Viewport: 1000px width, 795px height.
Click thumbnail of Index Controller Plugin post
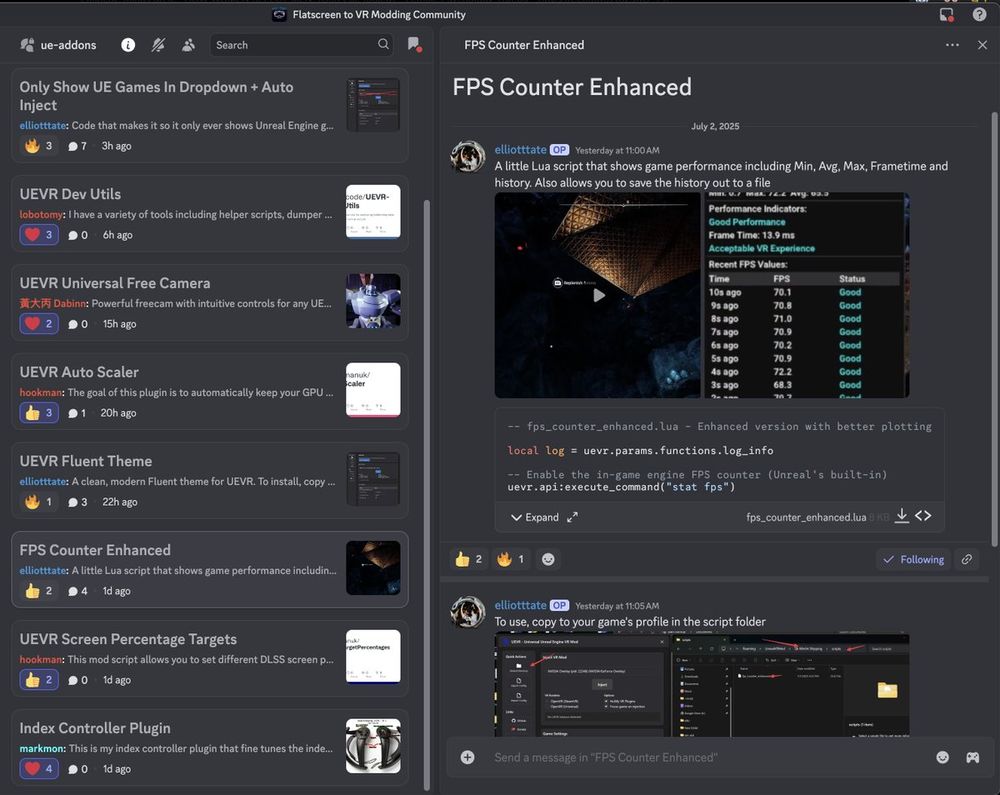click(373, 746)
